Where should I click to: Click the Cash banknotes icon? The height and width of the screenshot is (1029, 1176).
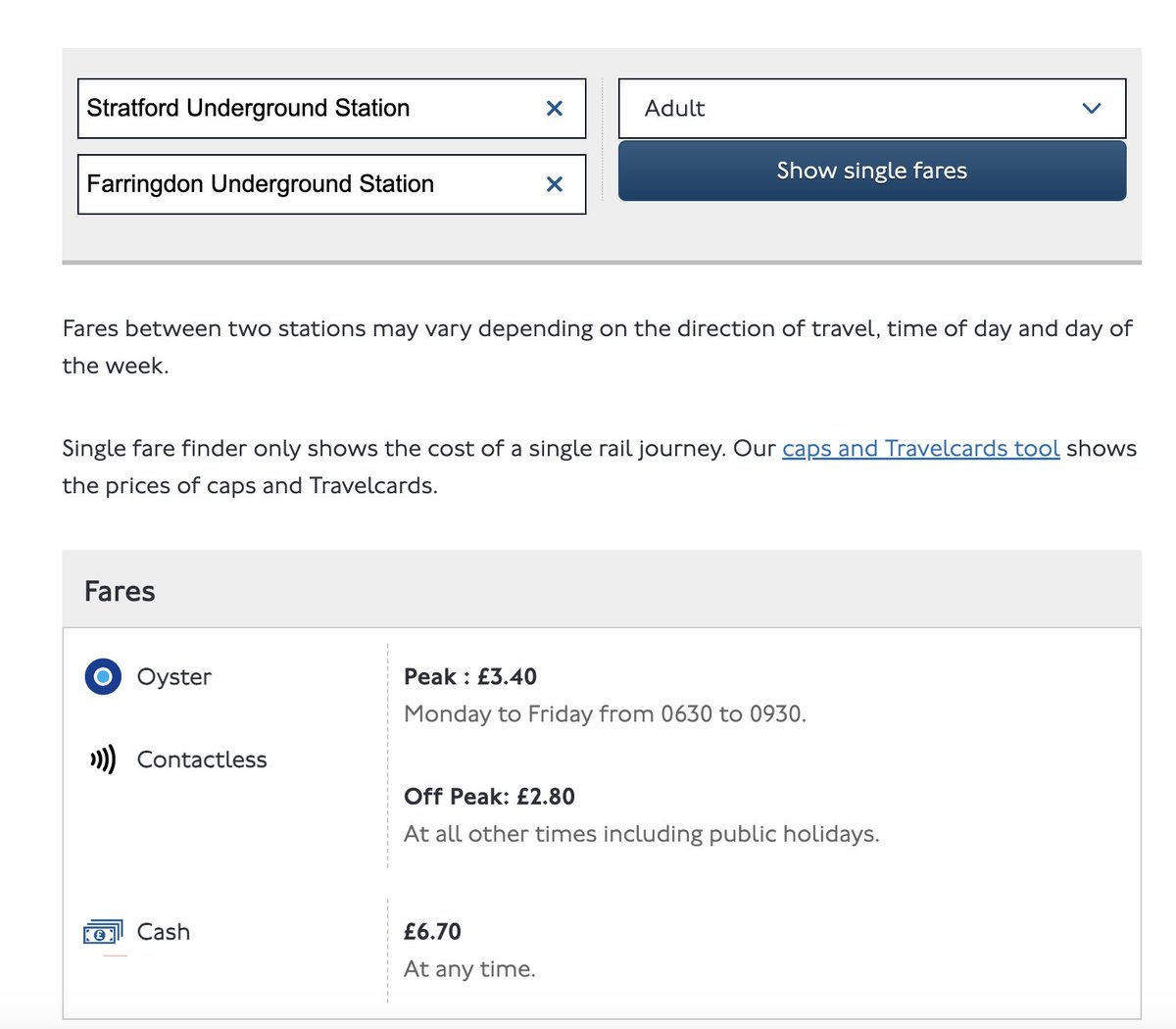point(103,932)
